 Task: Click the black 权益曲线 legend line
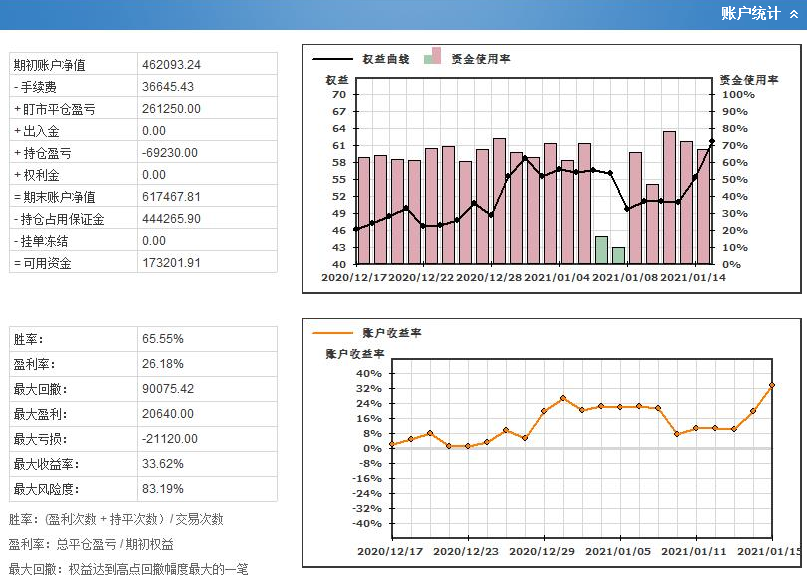click(x=333, y=60)
